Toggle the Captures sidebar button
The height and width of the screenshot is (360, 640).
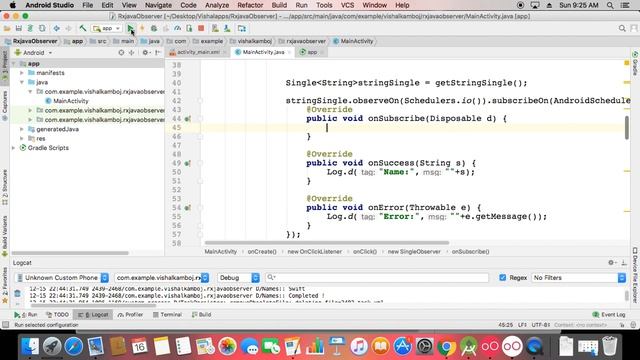point(5,105)
